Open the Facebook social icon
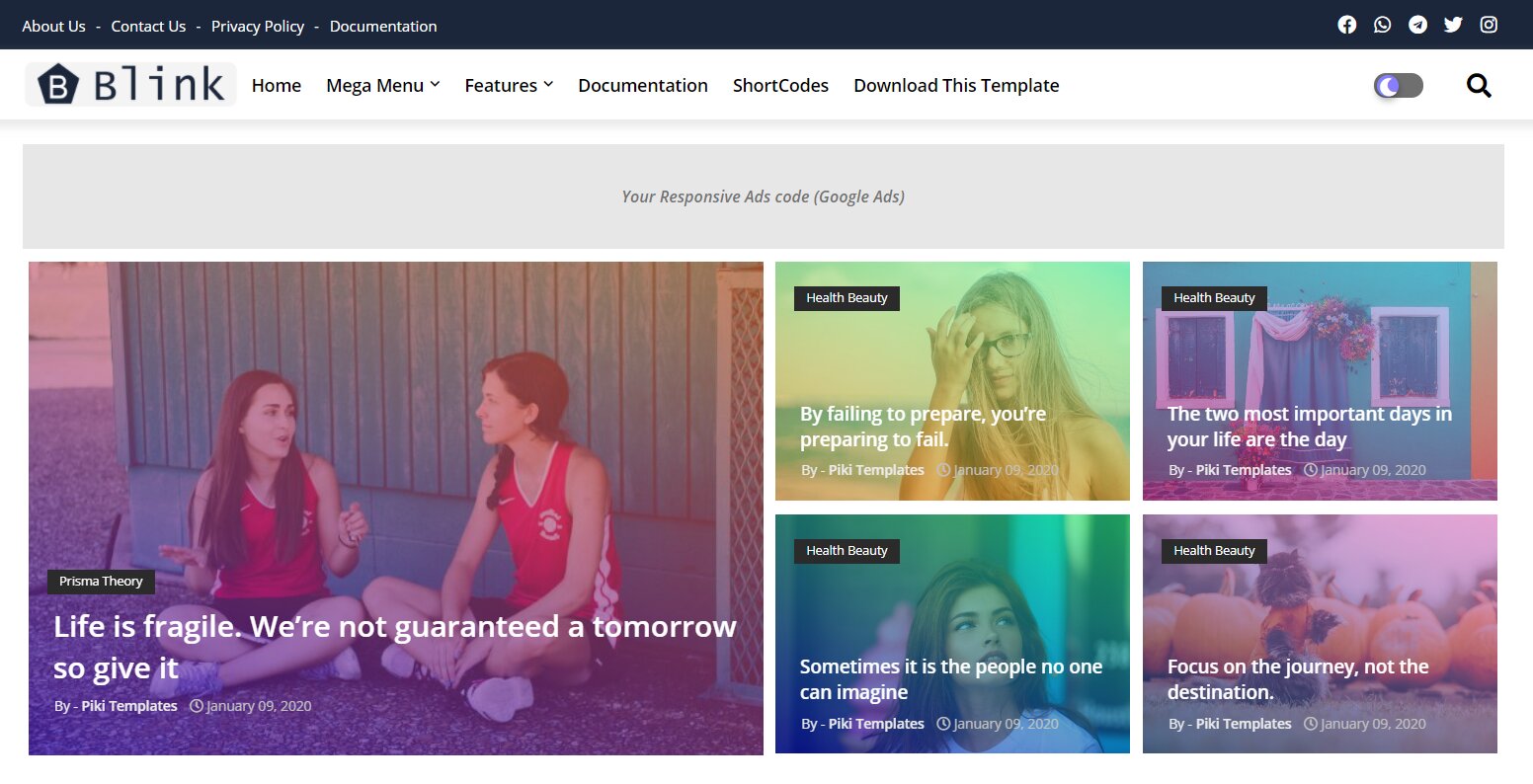This screenshot has height=784, width=1533. coord(1346,25)
